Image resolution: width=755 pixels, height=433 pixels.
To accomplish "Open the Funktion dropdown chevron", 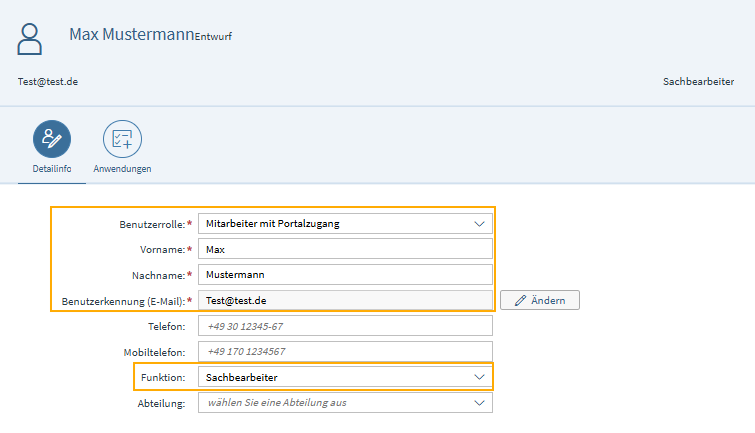I will click(x=479, y=377).
